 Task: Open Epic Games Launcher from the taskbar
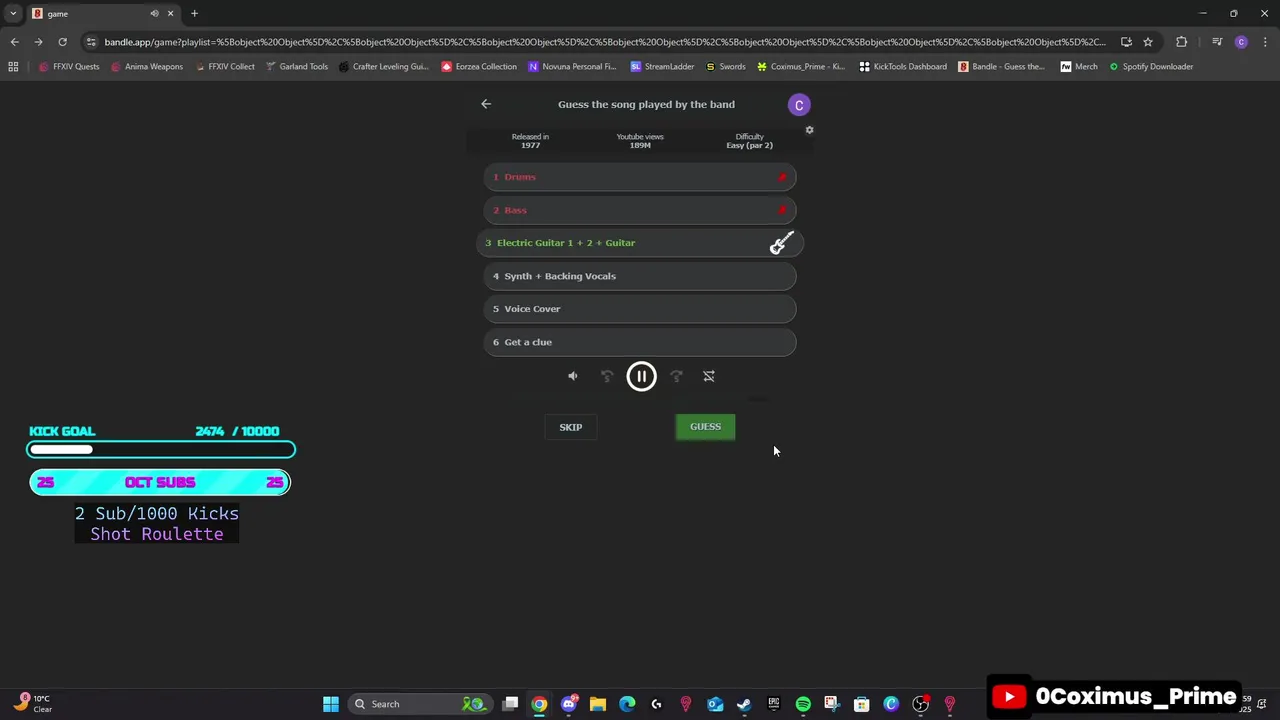pyautogui.click(x=773, y=704)
